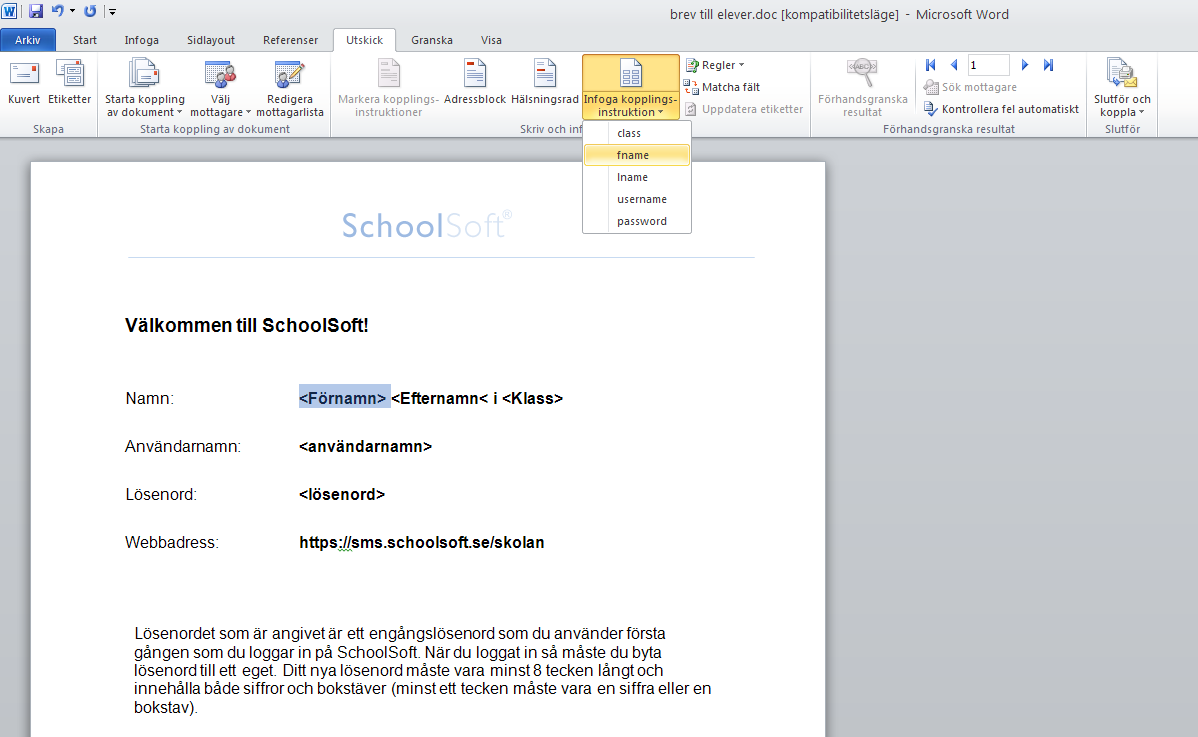Open the Arkiv file tab
The image size is (1198, 737).
[x=28, y=40]
